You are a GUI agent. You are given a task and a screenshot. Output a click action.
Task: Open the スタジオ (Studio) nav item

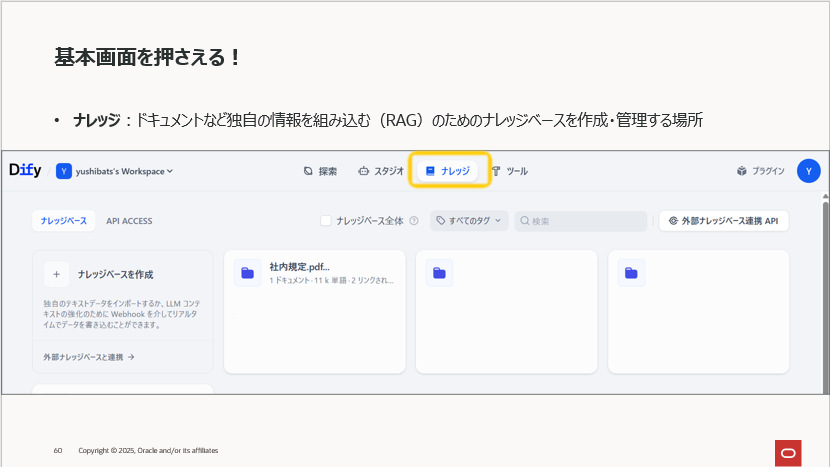pos(381,171)
